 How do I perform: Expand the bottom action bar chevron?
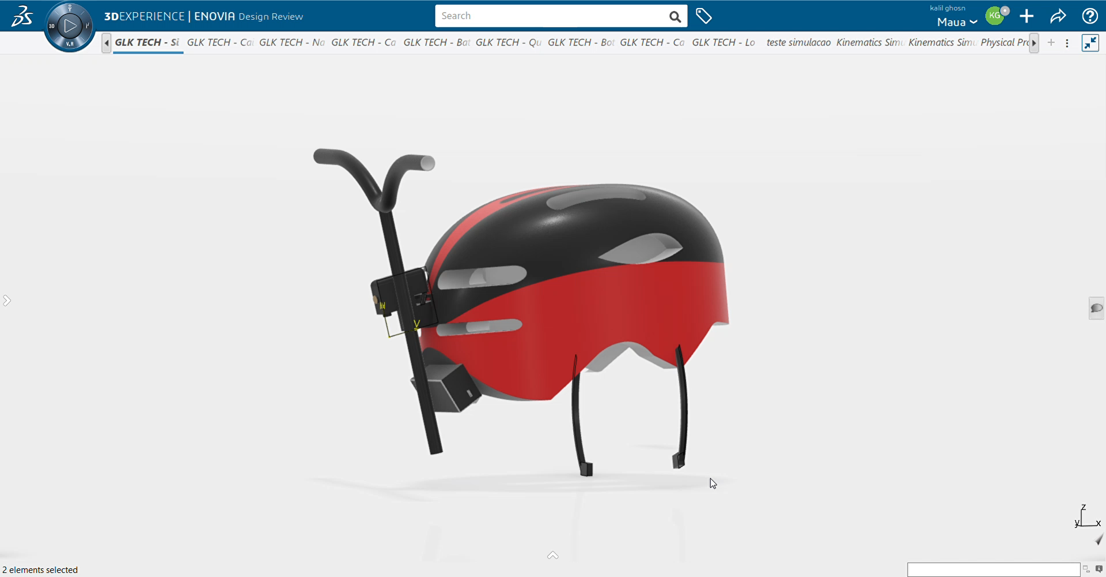[552, 555]
